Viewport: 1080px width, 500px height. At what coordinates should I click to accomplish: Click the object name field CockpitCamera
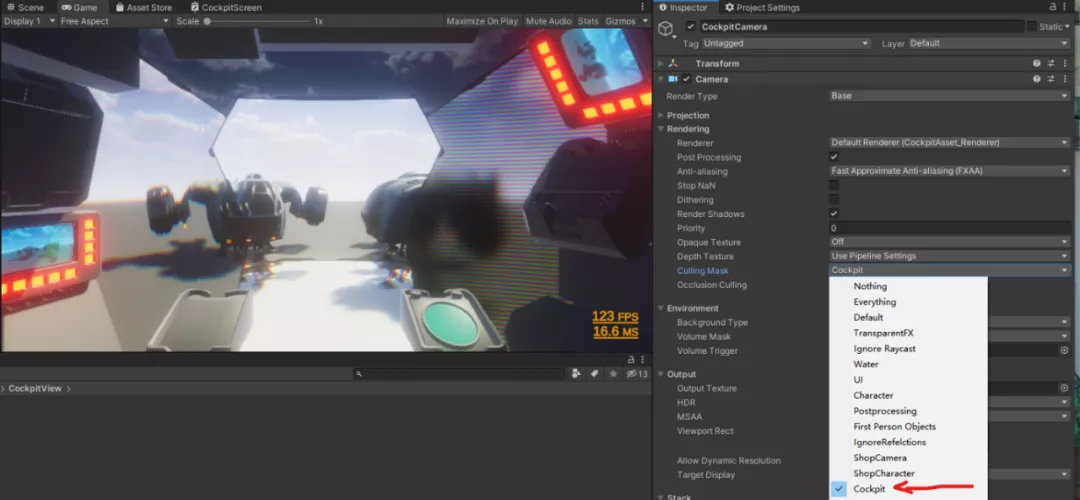[x=861, y=27]
